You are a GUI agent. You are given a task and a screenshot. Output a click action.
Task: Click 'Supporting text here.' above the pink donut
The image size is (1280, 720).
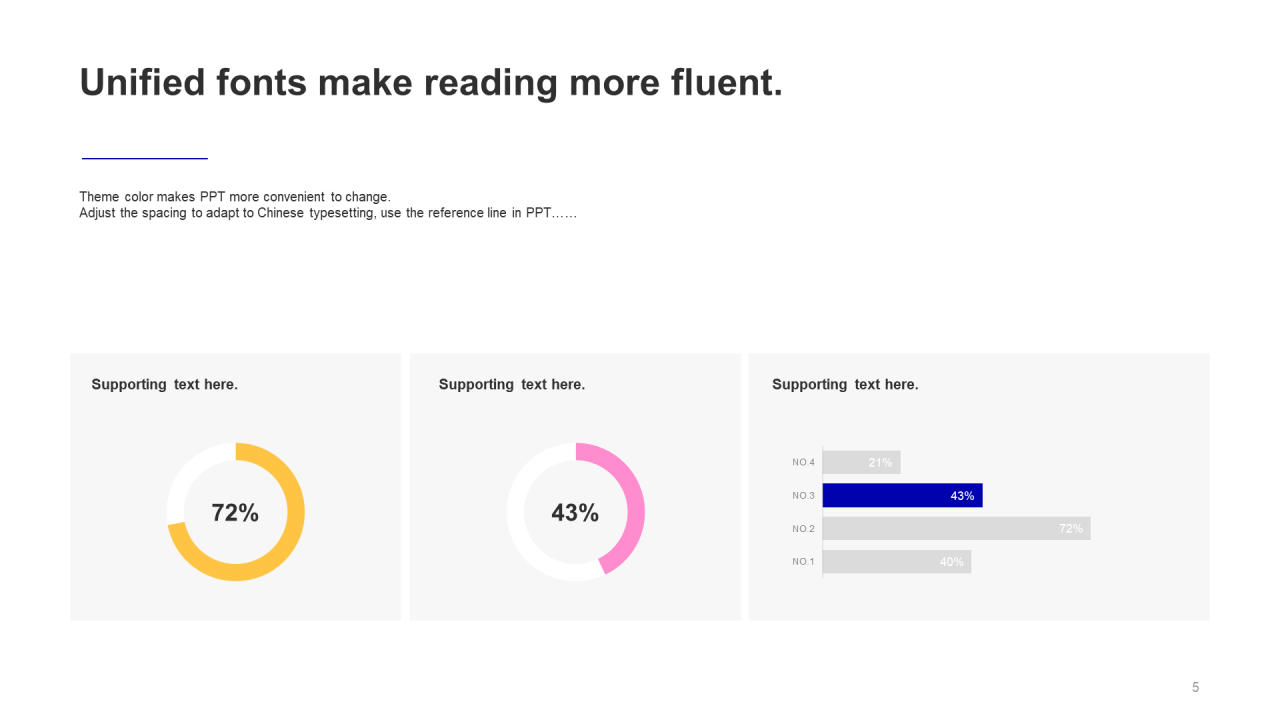point(512,384)
